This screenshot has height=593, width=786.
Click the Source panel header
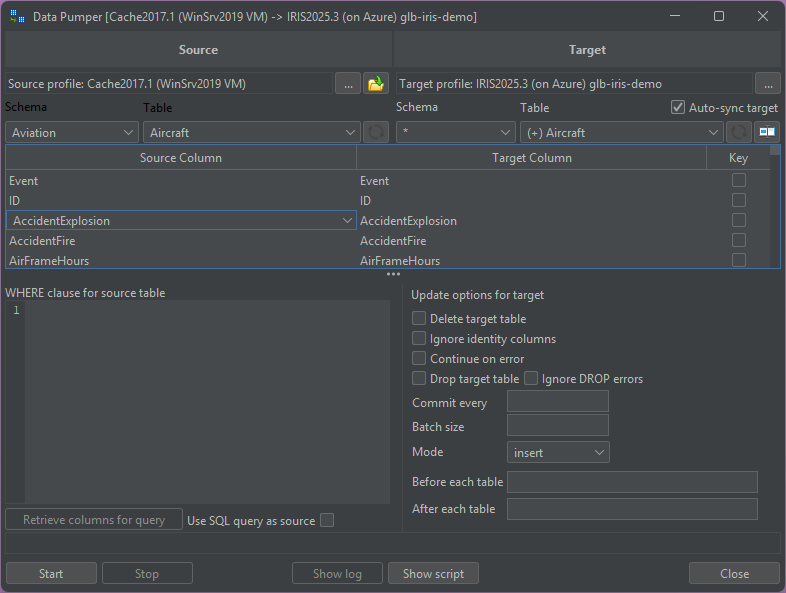point(199,50)
